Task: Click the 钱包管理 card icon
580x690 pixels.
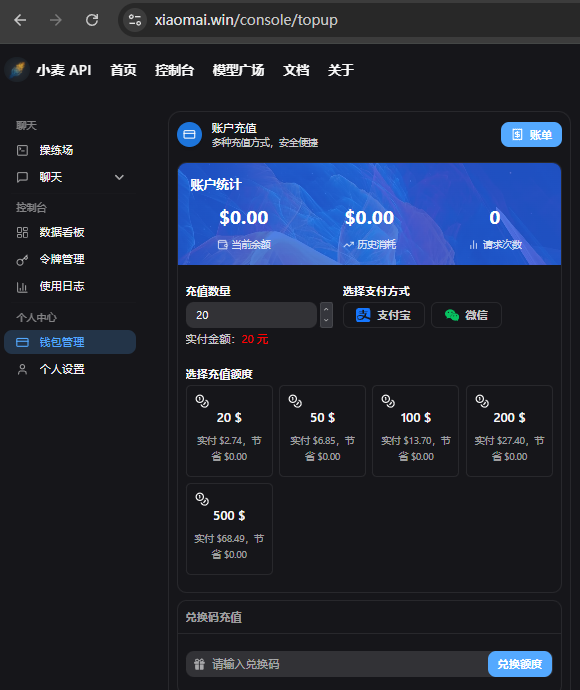Action: [x=22, y=342]
